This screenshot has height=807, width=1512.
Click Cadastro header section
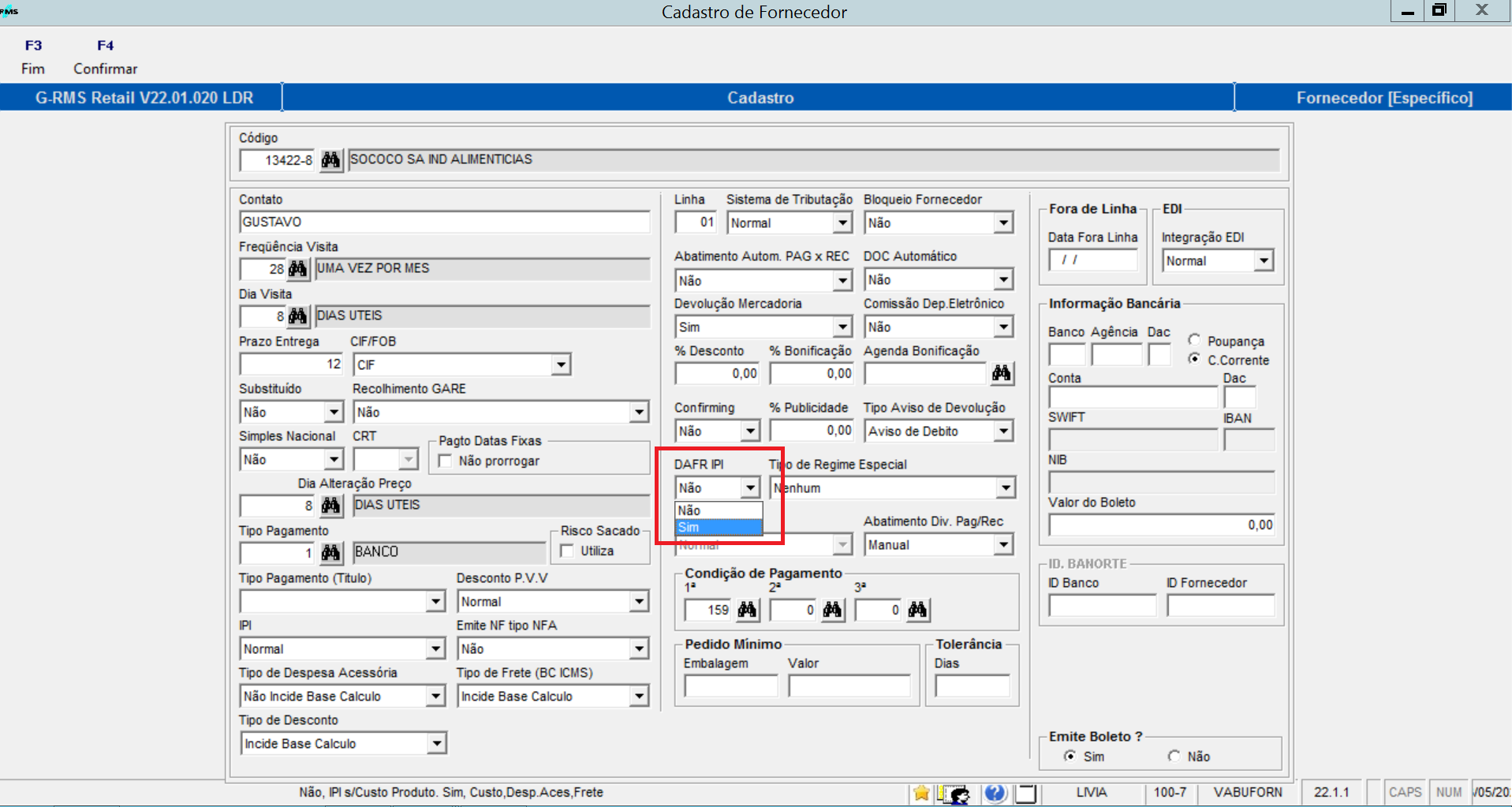pyautogui.click(x=759, y=98)
